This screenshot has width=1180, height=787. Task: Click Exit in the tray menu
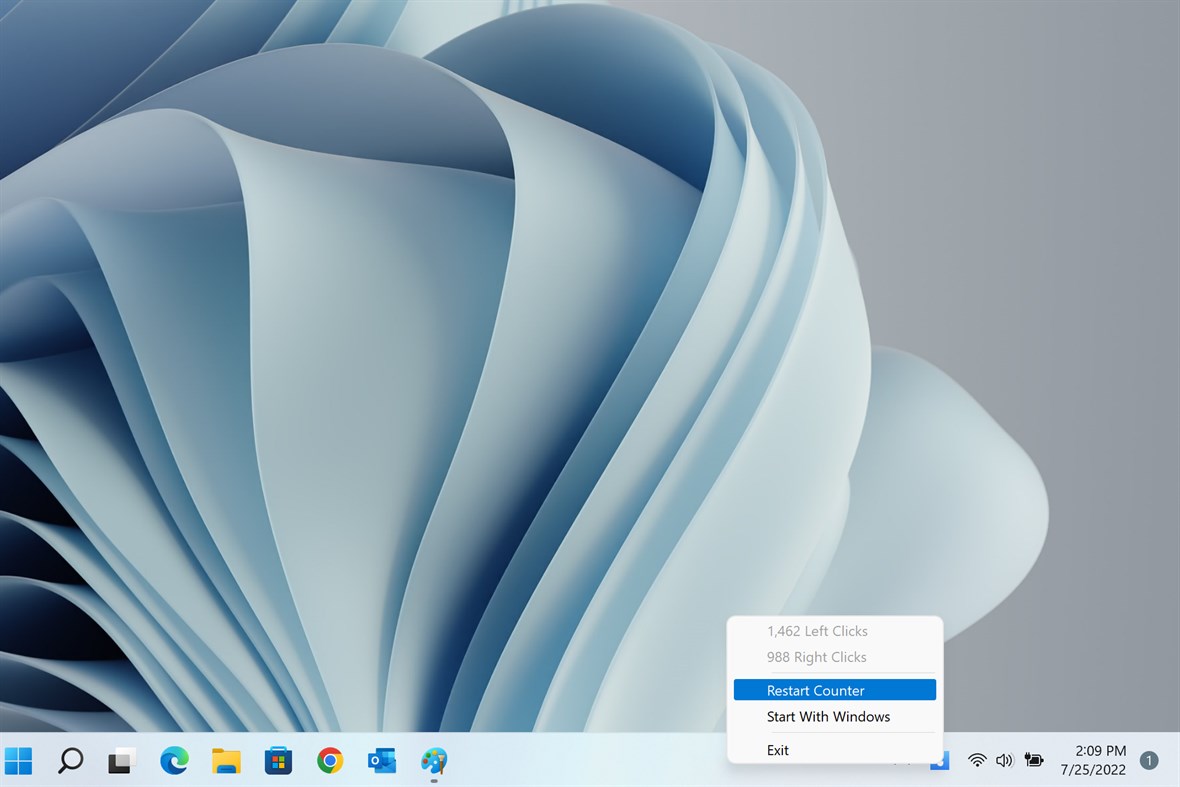coord(835,750)
